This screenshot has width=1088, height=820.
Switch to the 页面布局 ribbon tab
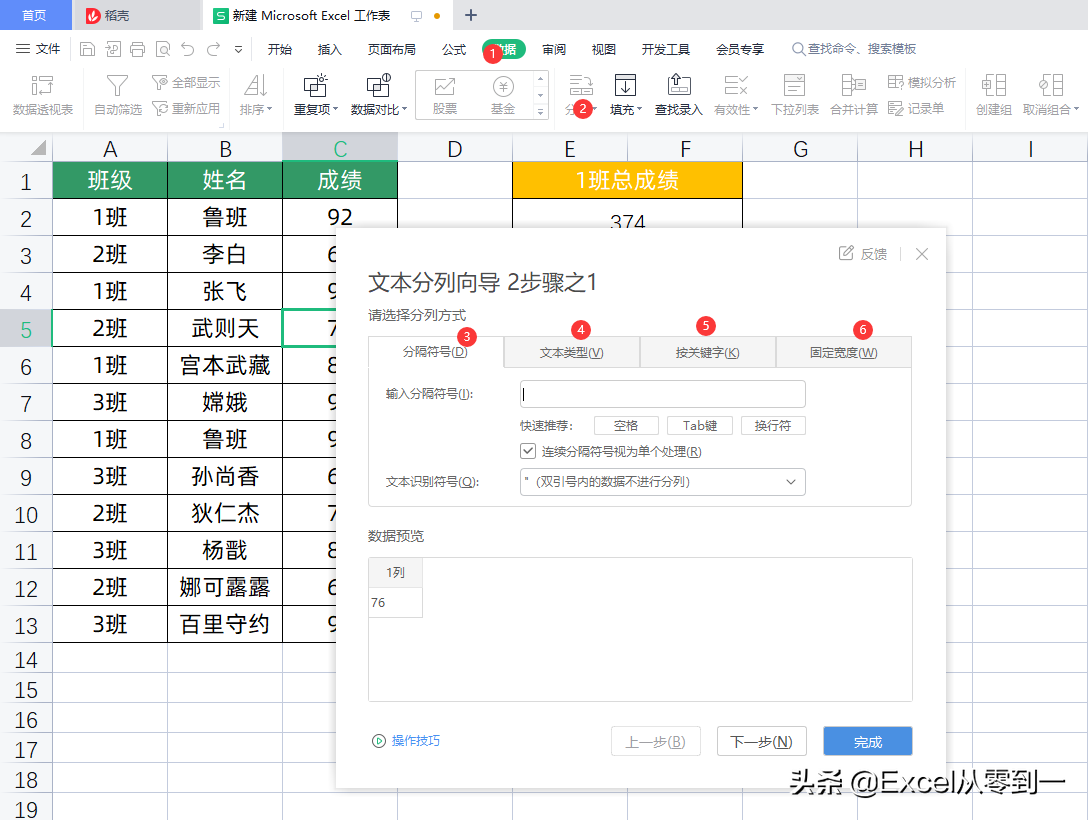click(x=391, y=49)
